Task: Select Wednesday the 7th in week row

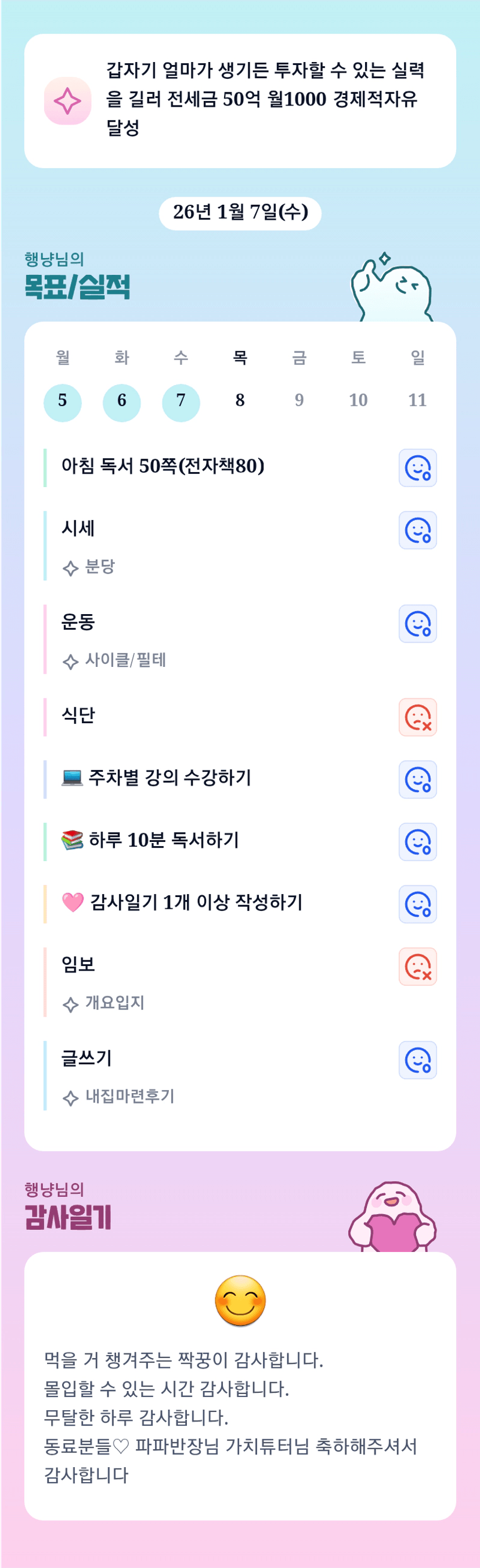Action: click(181, 402)
